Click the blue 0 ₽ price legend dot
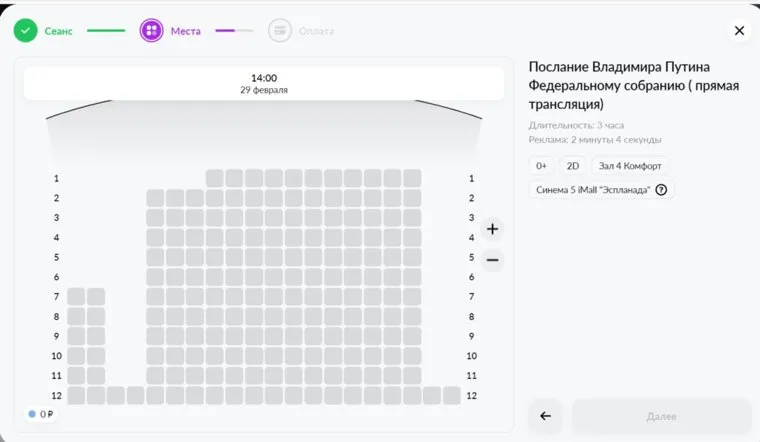 pyautogui.click(x=32, y=414)
